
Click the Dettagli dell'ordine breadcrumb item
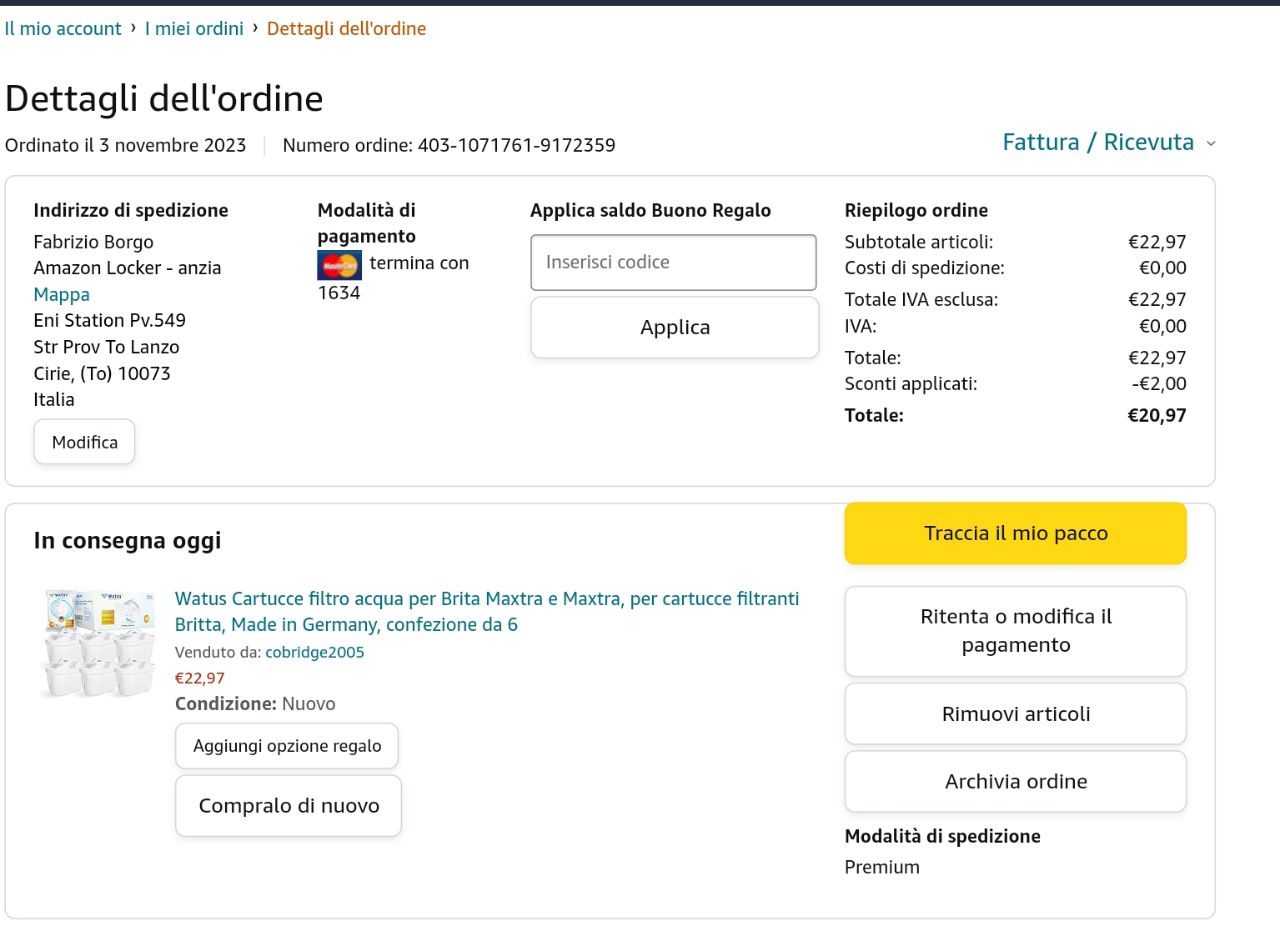tap(346, 29)
